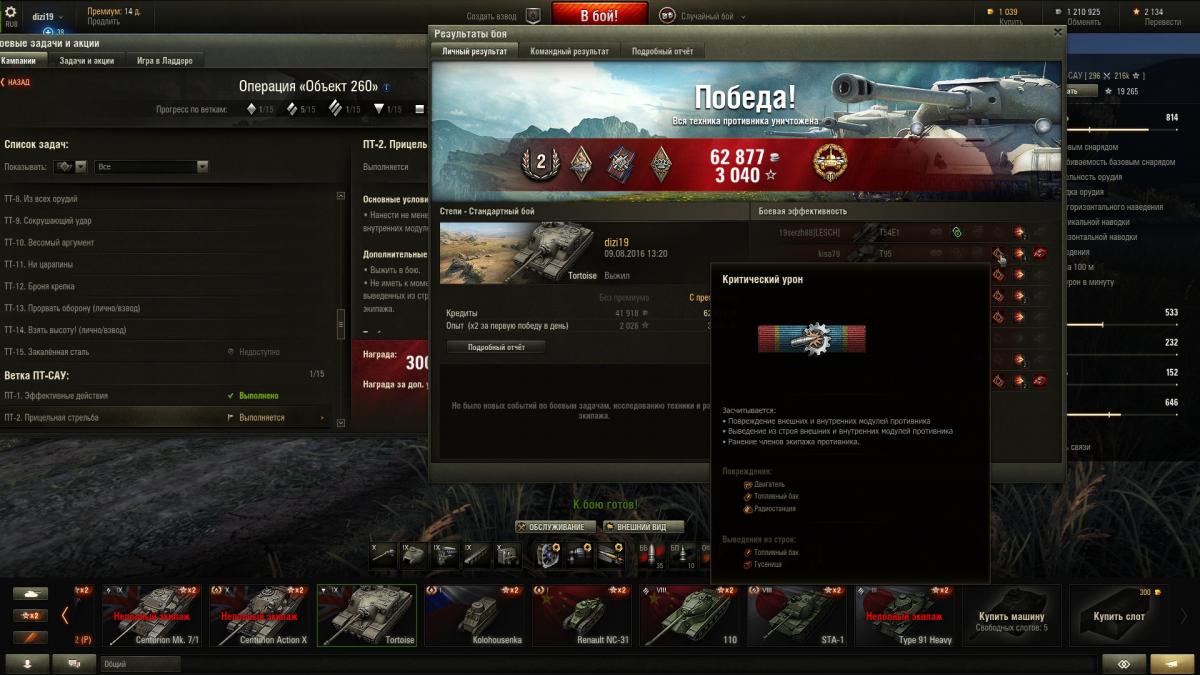Click info icon next to Операция «Объект 260»

pos(387,87)
